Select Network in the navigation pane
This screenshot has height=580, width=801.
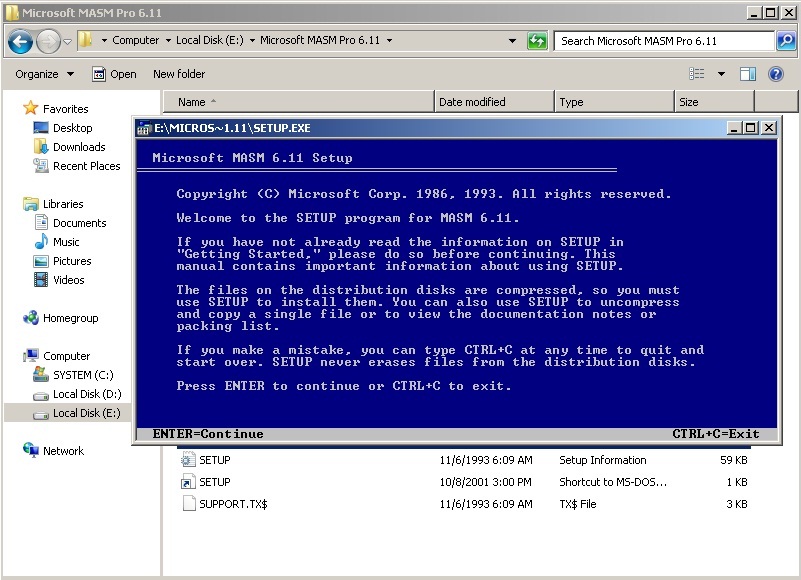click(x=63, y=451)
